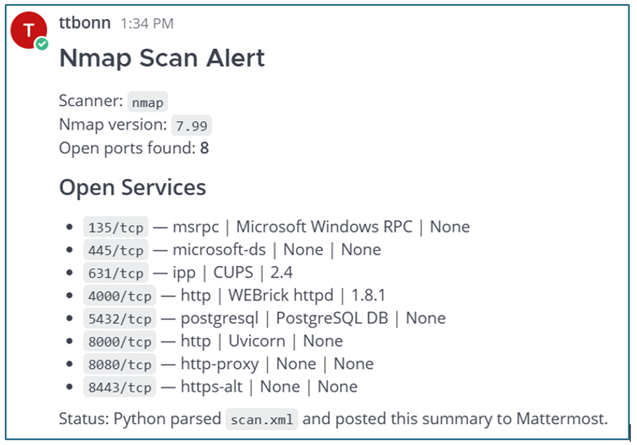Select the Nmap Scan Alert heading
This screenshot has width=637, height=445.
[162, 58]
